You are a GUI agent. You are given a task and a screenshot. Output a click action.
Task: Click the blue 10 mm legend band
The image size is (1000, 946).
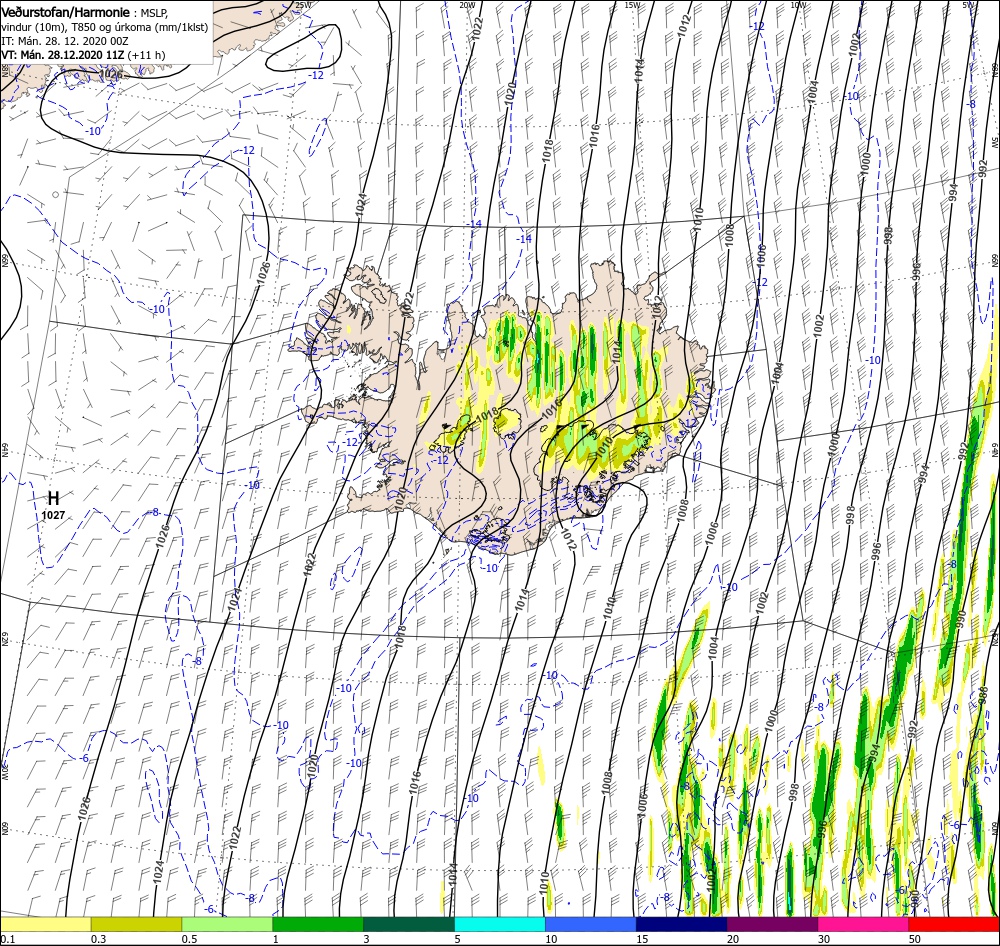pyautogui.click(x=591, y=924)
